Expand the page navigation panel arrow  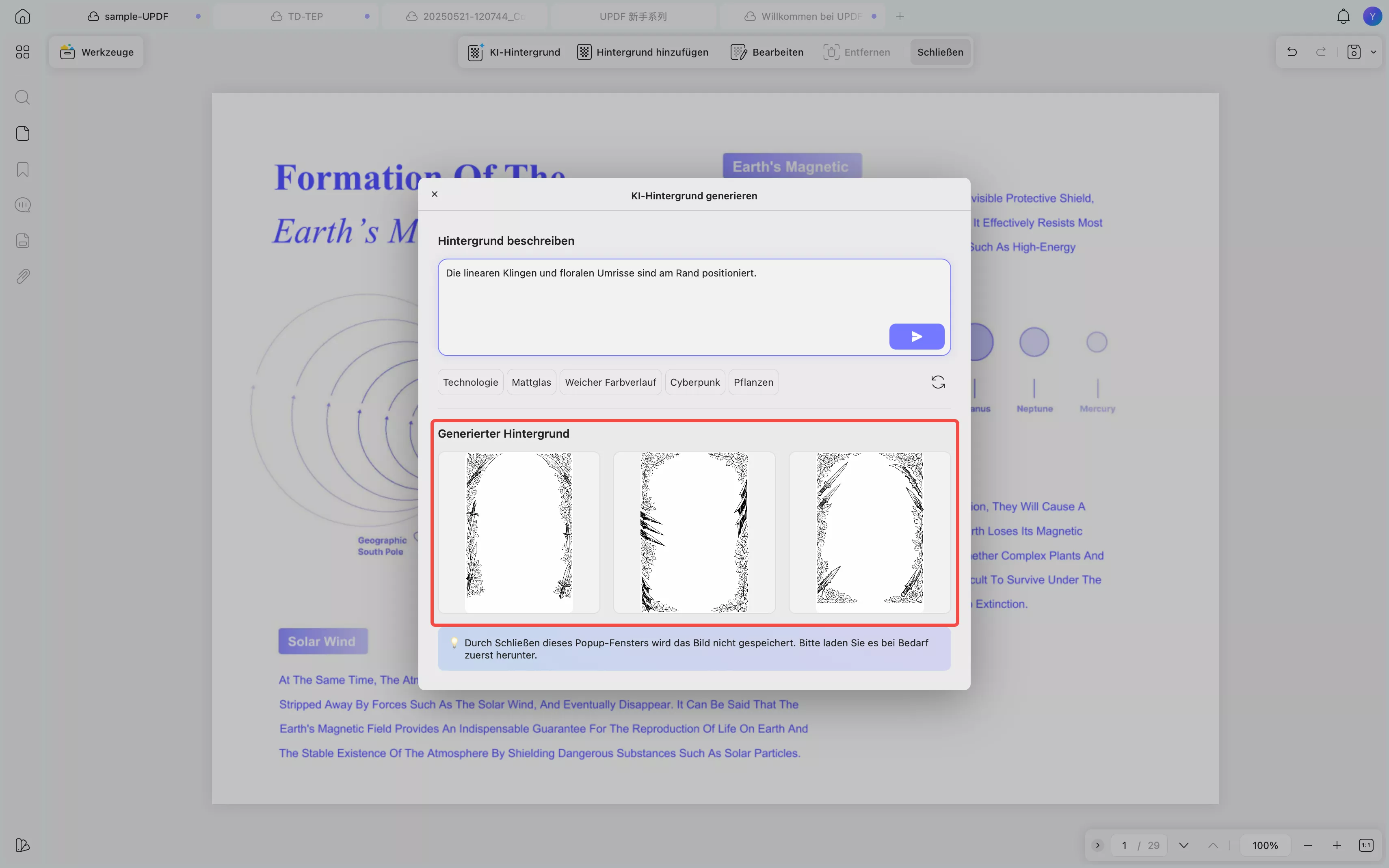pos(1097,845)
